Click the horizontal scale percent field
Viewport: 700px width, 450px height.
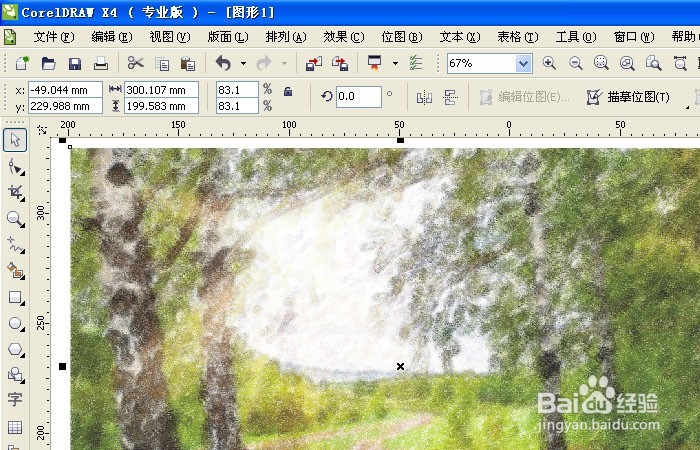point(237,90)
